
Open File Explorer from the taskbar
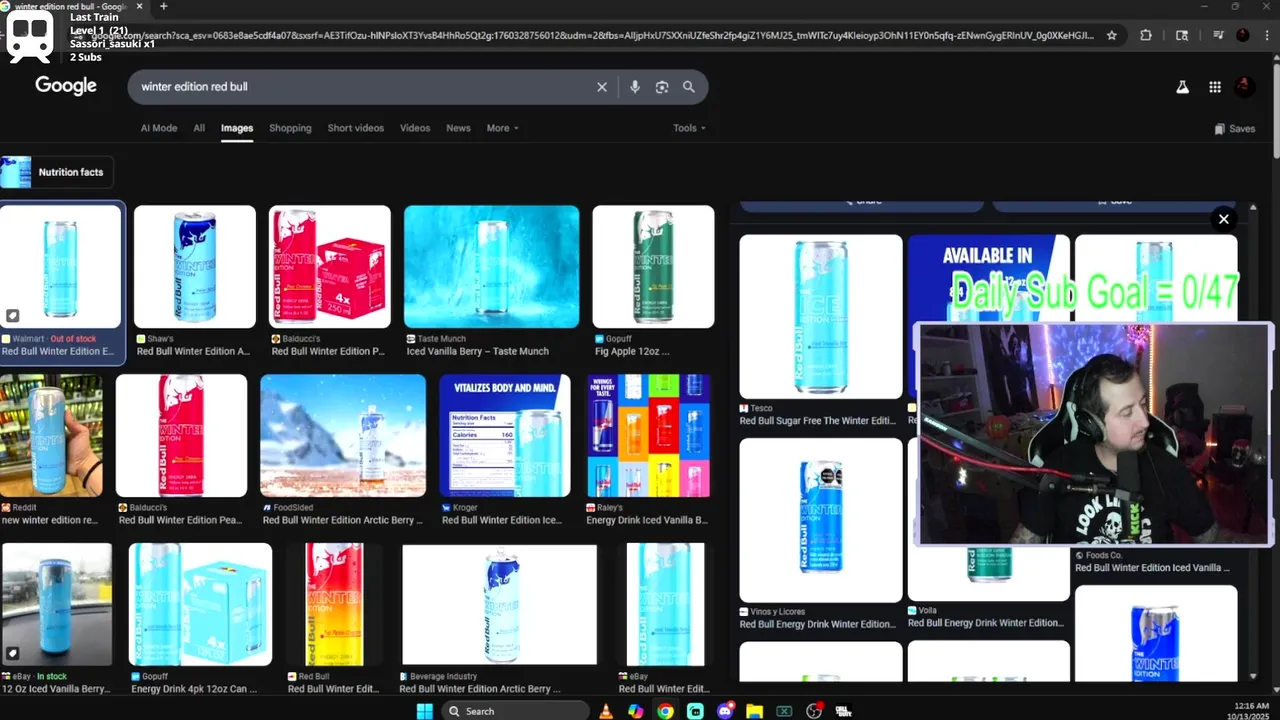click(755, 711)
